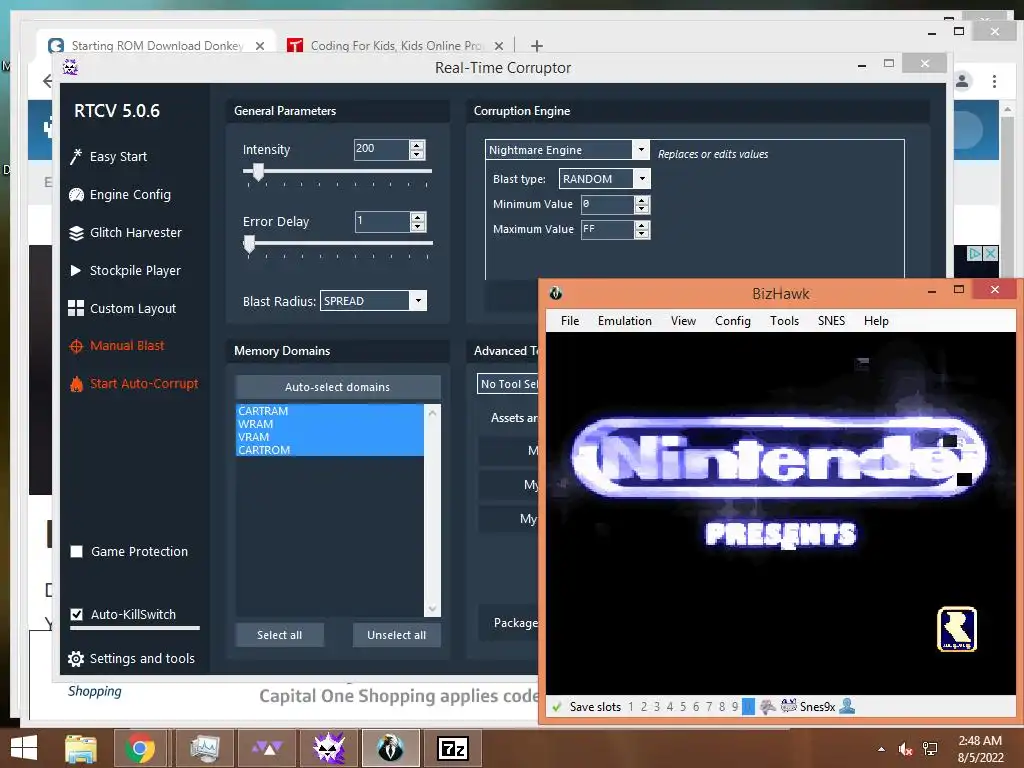Click muted volume icon in system tray
The height and width of the screenshot is (768, 1024).
point(905,749)
